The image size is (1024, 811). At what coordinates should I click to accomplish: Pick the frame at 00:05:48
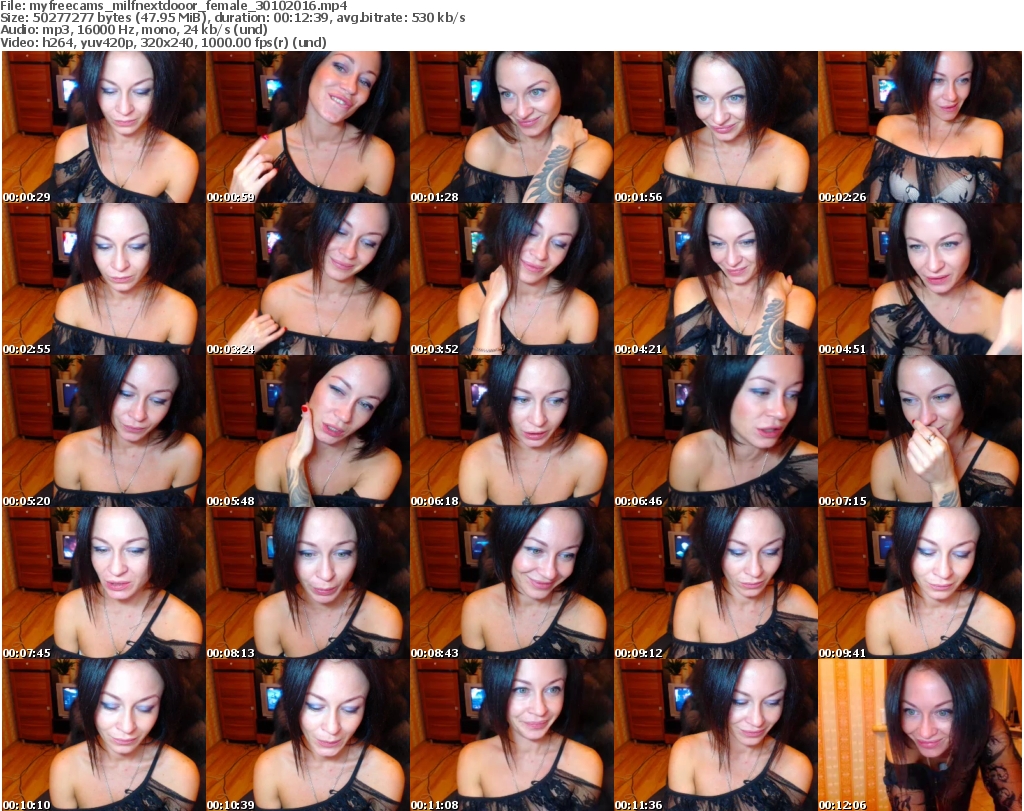tap(308, 432)
